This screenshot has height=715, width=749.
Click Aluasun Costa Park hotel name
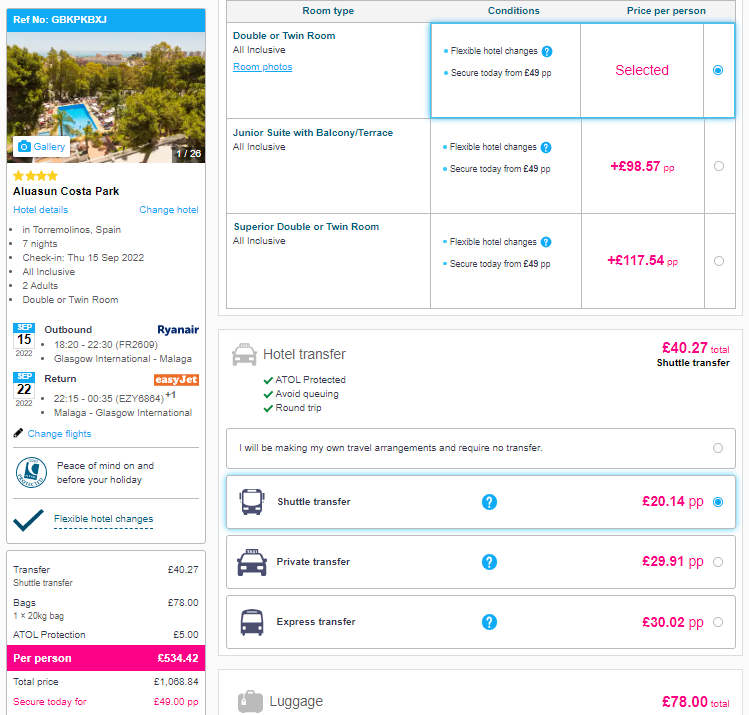[x=66, y=192]
